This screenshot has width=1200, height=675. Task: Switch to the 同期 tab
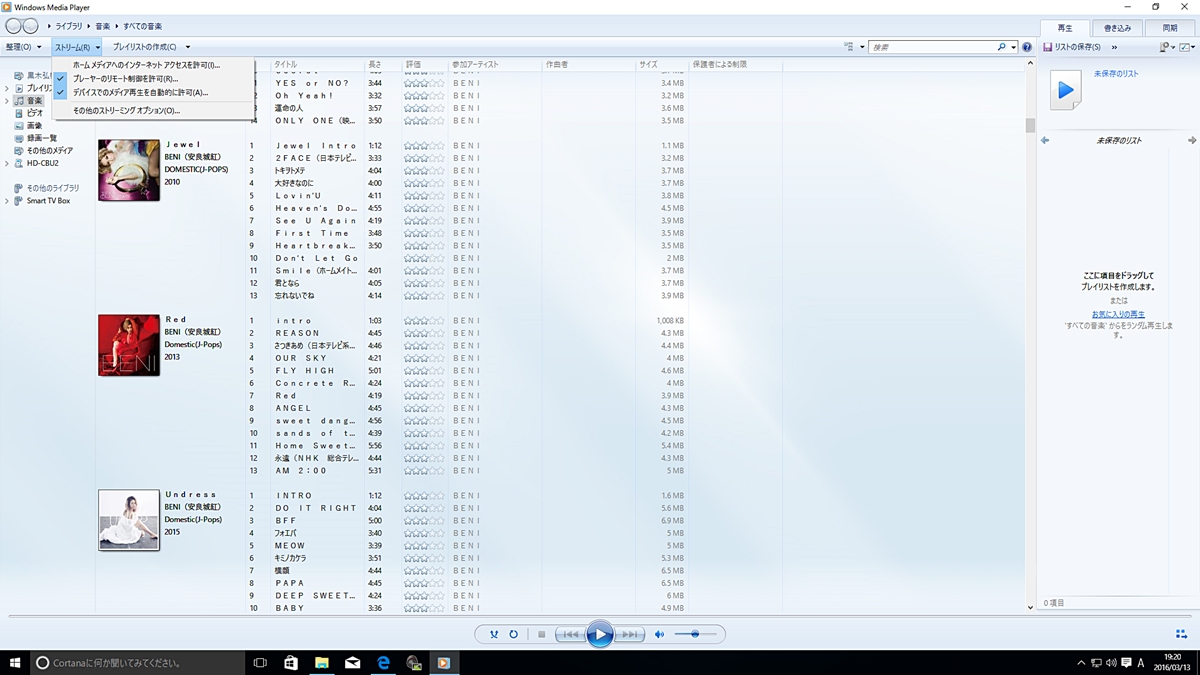coord(1169,28)
